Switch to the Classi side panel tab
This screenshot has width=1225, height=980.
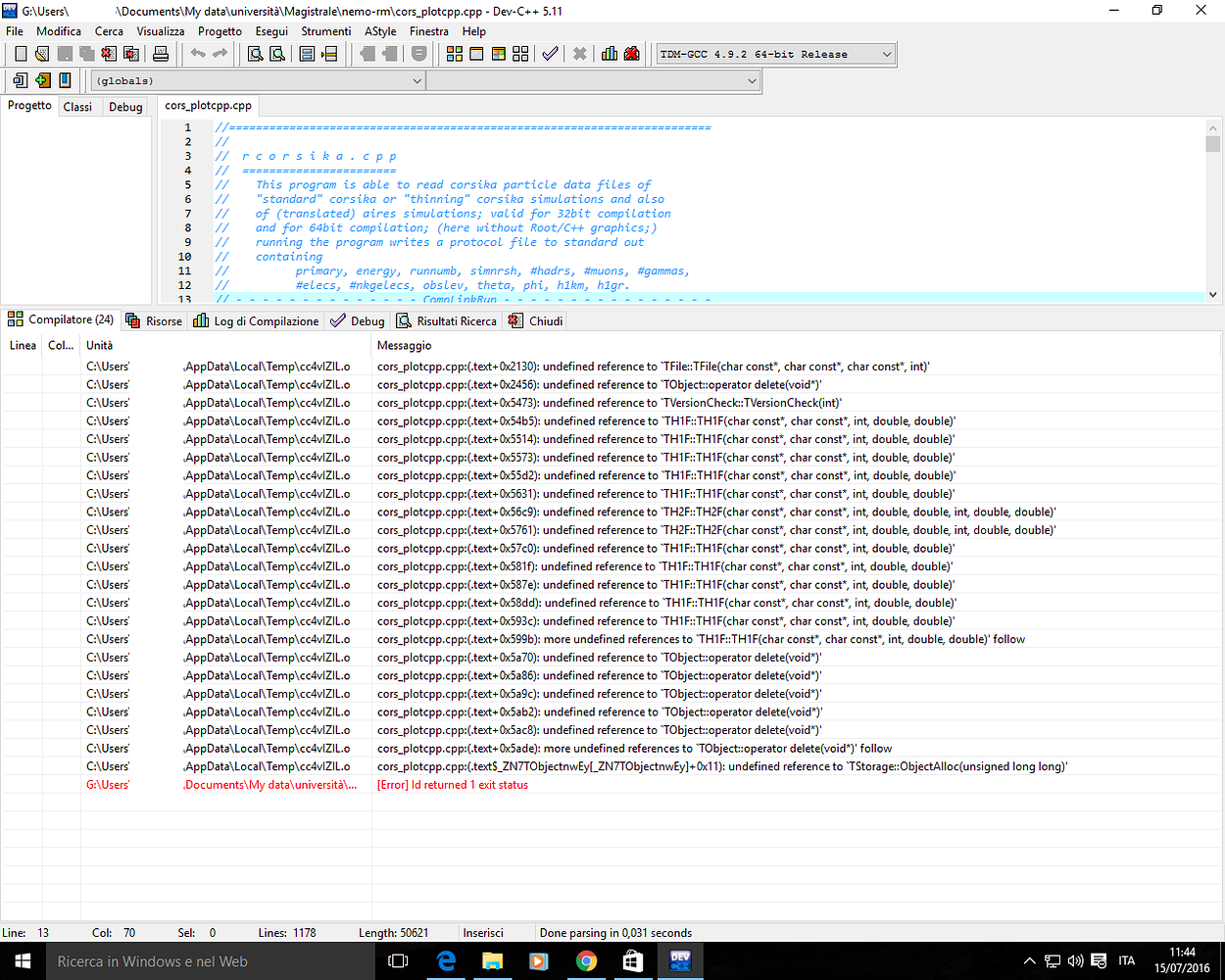(77, 107)
